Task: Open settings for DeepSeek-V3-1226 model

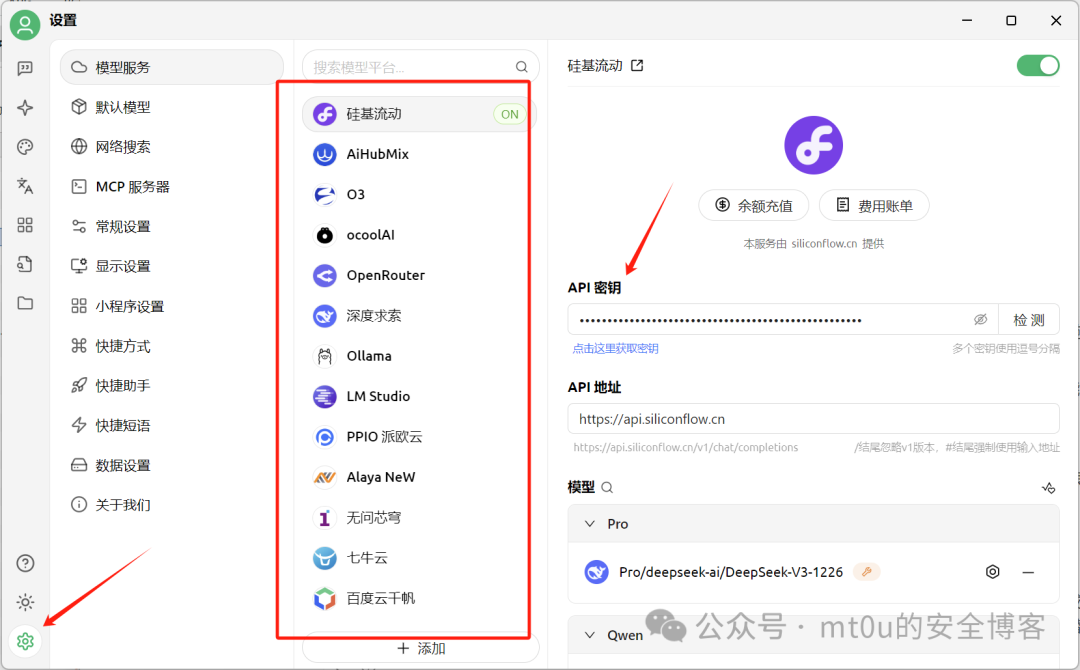Action: tap(992, 572)
